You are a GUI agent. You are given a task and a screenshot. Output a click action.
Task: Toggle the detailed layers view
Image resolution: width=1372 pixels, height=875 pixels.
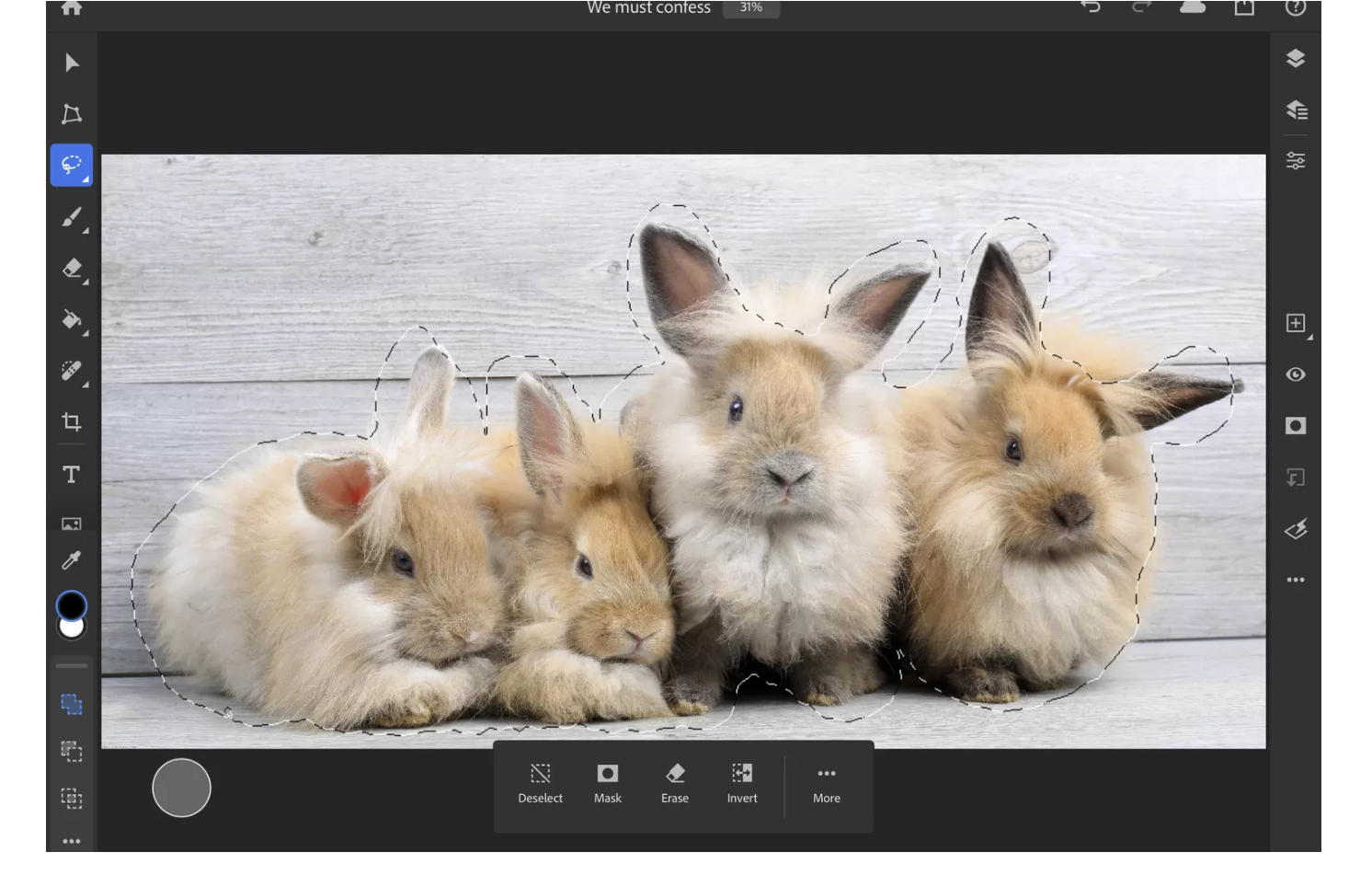pyautogui.click(x=1296, y=110)
